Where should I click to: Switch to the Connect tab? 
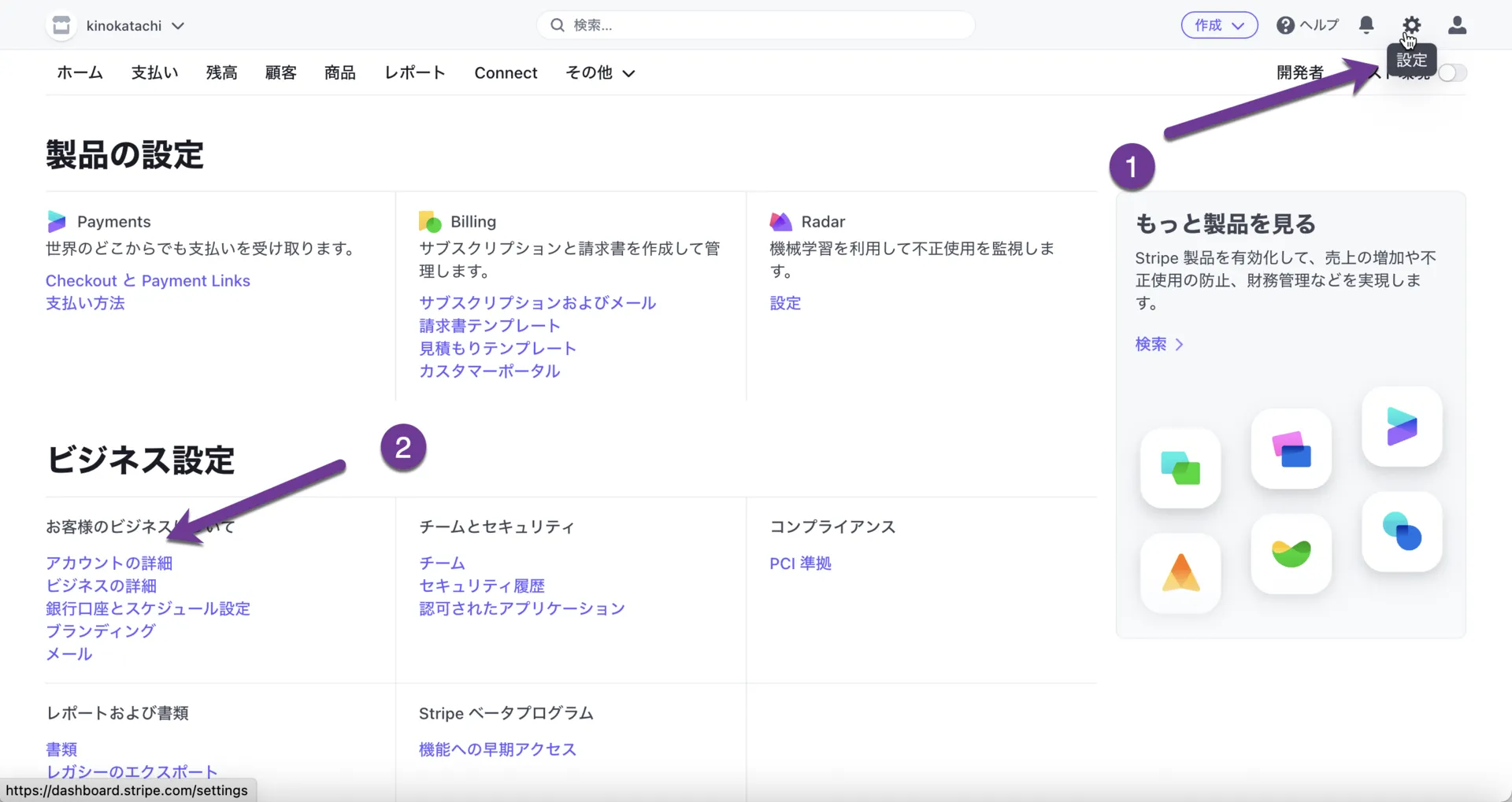point(506,73)
